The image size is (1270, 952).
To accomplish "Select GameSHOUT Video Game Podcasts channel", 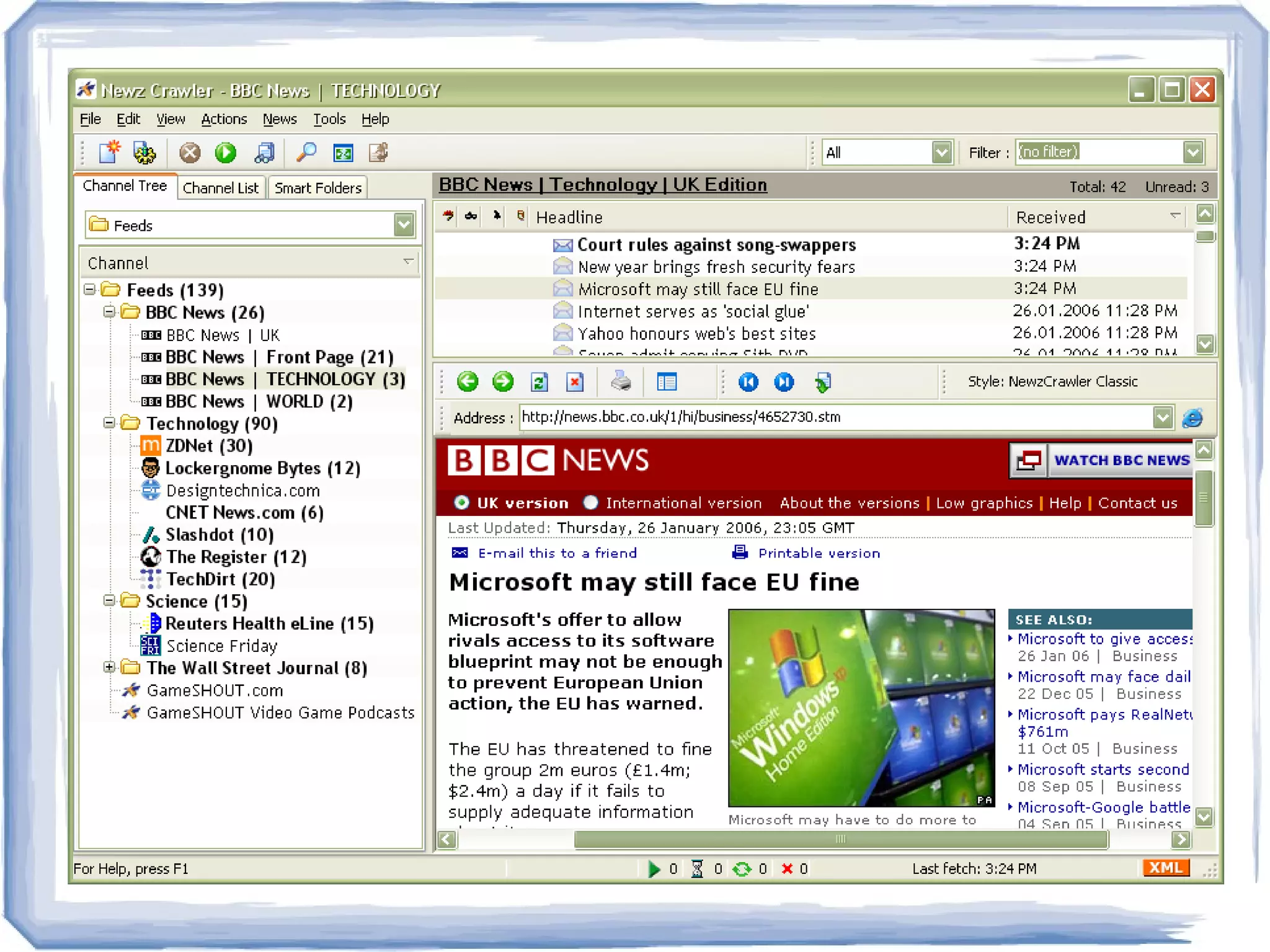I will click(280, 712).
